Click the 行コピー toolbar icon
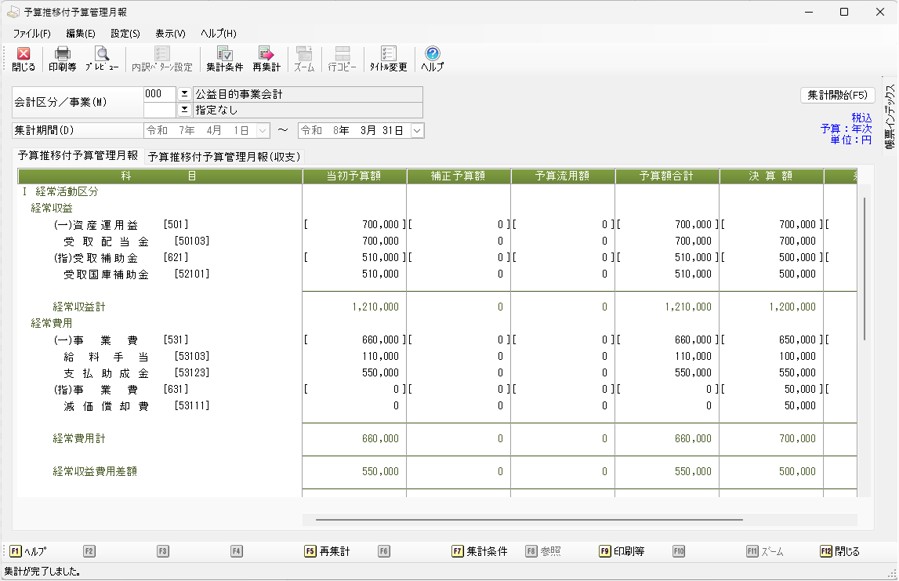The image size is (899, 581). (x=342, y=59)
